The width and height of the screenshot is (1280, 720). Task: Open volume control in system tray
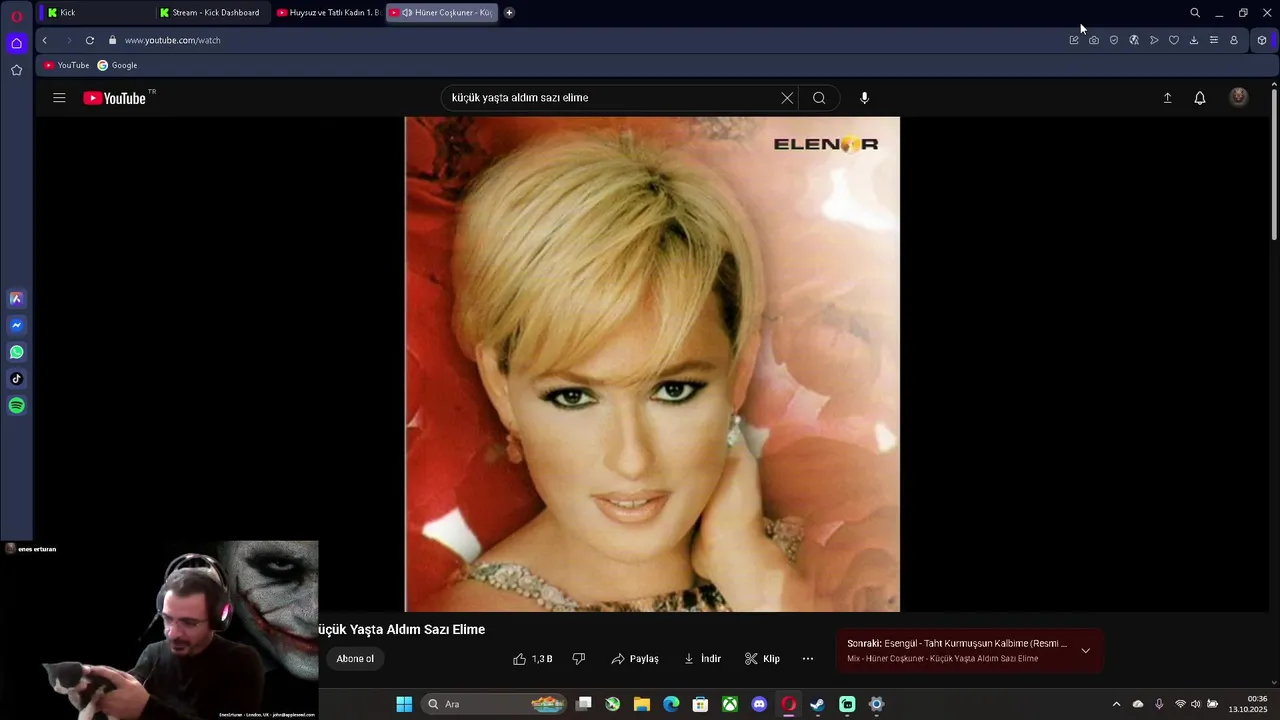tap(1196, 704)
